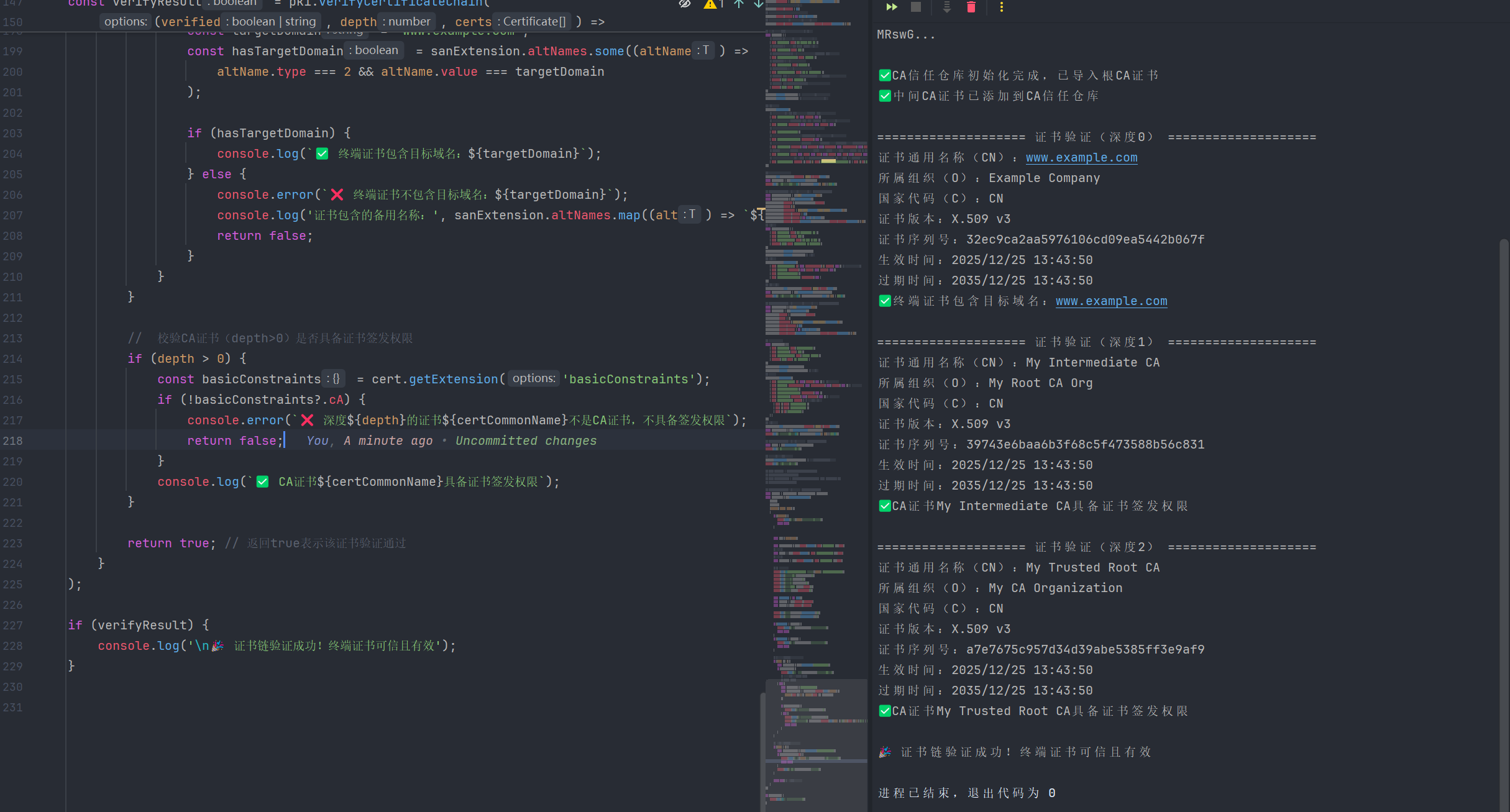Toggle the crossed-eye inspections visibility icon
Screen dimensions: 1510x812
pos(684,4)
